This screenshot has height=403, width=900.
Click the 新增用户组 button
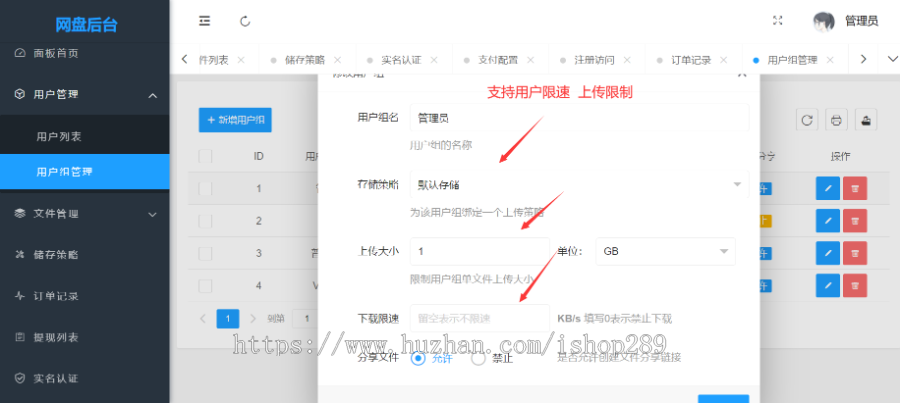pos(235,120)
